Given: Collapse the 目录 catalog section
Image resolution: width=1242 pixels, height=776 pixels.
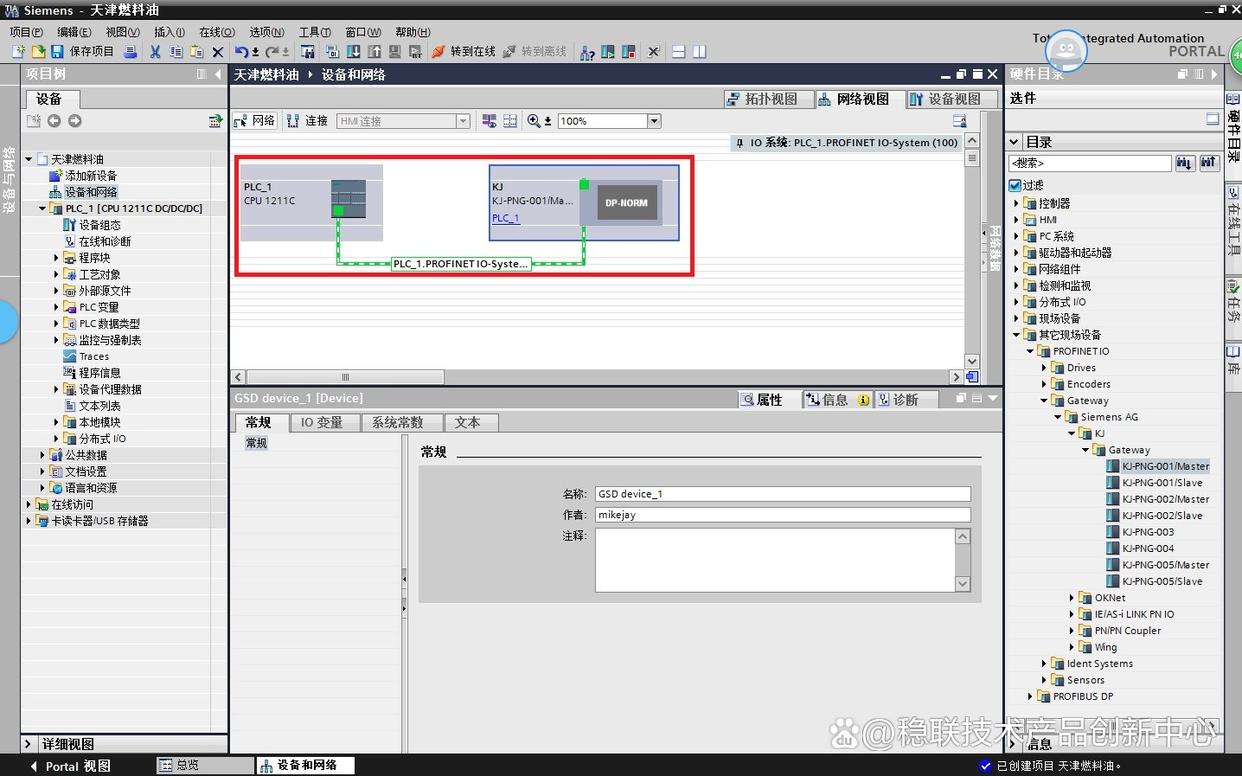Looking at the screenshot, I should (x=1014, y=142).
